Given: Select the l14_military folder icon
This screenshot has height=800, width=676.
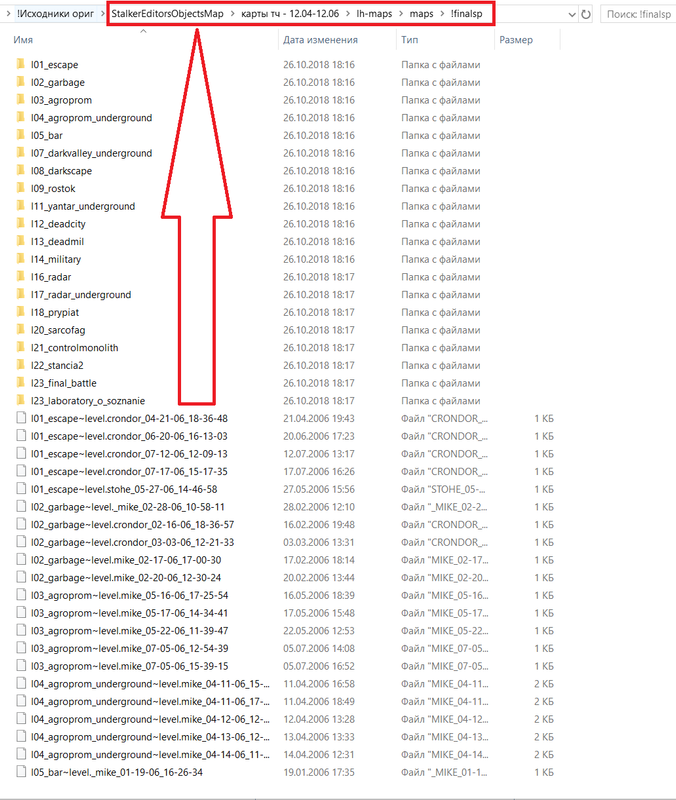Looking at the screenshot, I should [21, 259].
